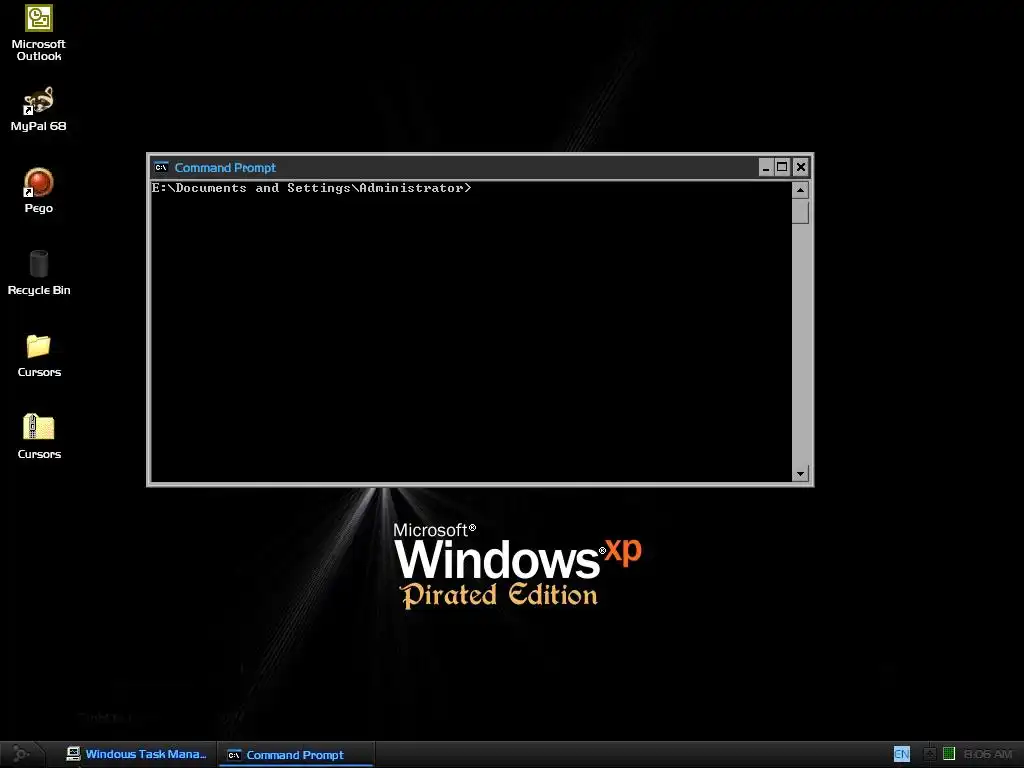Click the Administrator prompt line in console
Screen dimensions: 1024x768
click(311, 188)
